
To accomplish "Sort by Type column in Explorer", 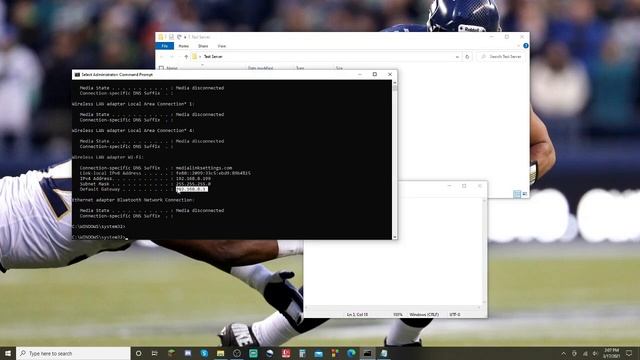I will coord(300,68).
